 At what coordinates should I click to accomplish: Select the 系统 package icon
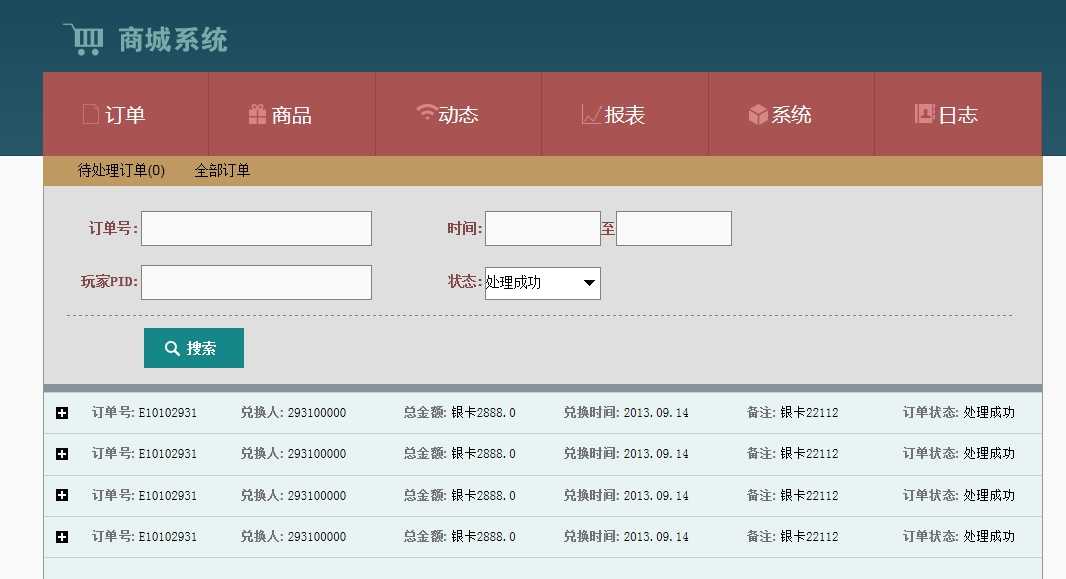(x=757, y=114)
